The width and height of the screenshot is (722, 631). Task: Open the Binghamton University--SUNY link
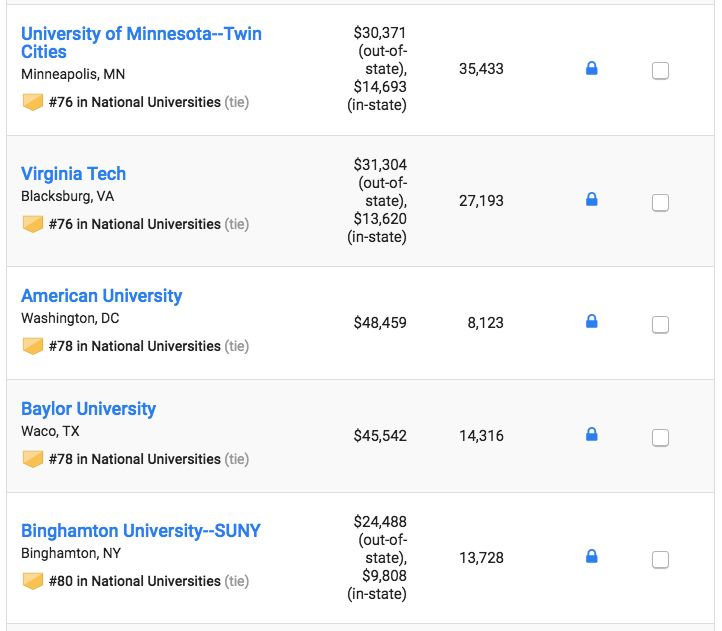pos(140,531)
